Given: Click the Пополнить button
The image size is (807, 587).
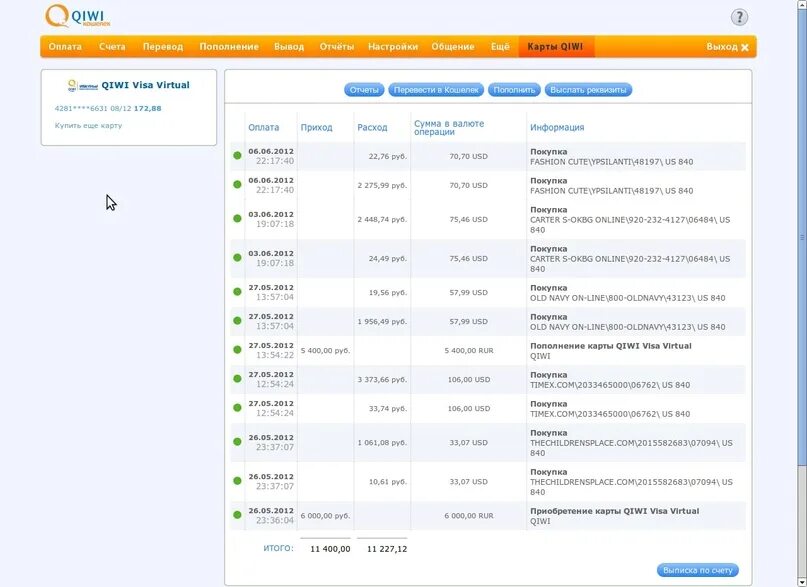Looking at the screenshot, I should (514, 90).
